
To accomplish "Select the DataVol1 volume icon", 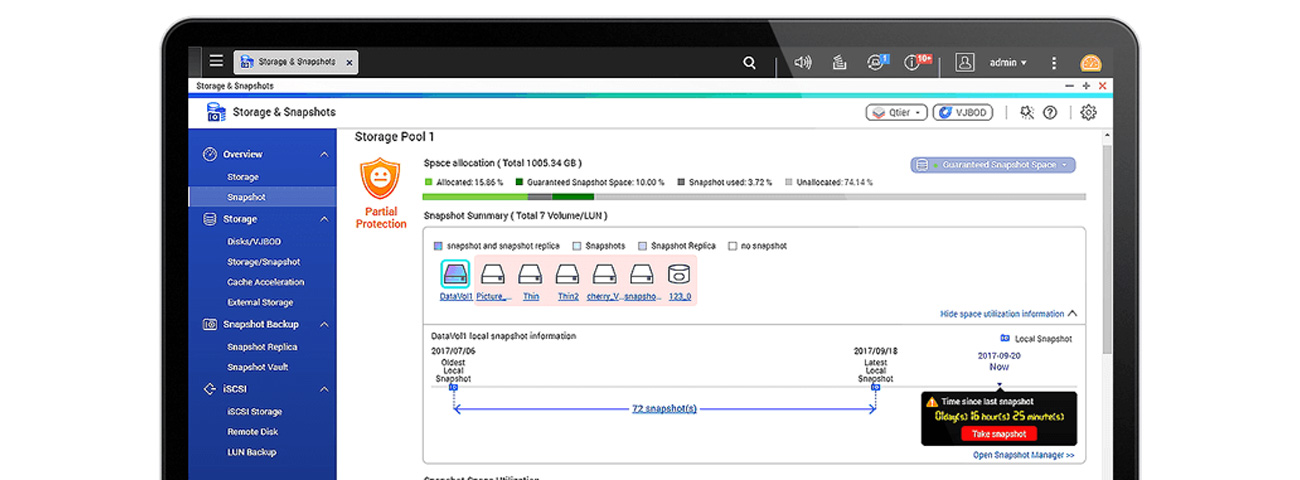I will point(455,274).
